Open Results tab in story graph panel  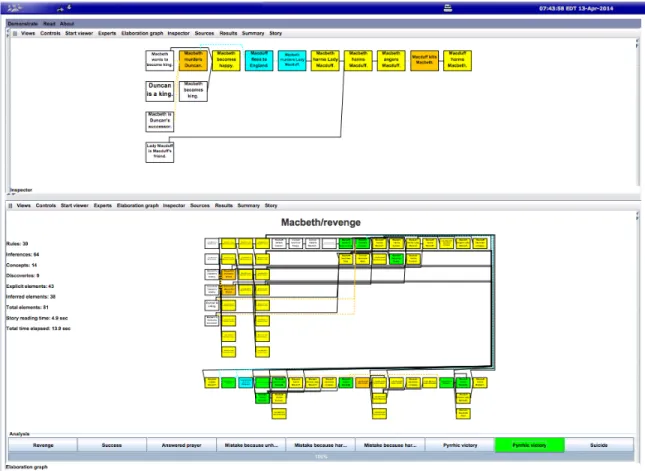pos(228,33)
